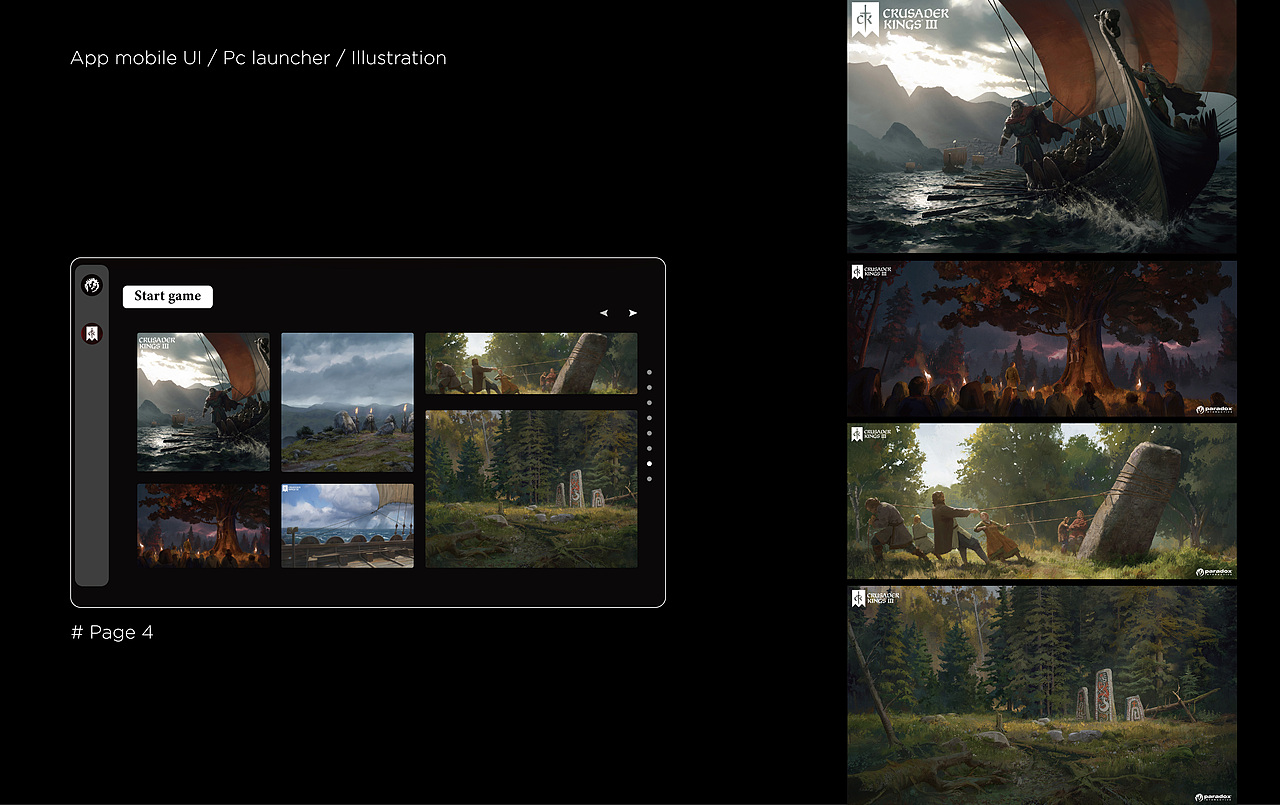
Task: Select the second pagination dot
Action: 649,387
